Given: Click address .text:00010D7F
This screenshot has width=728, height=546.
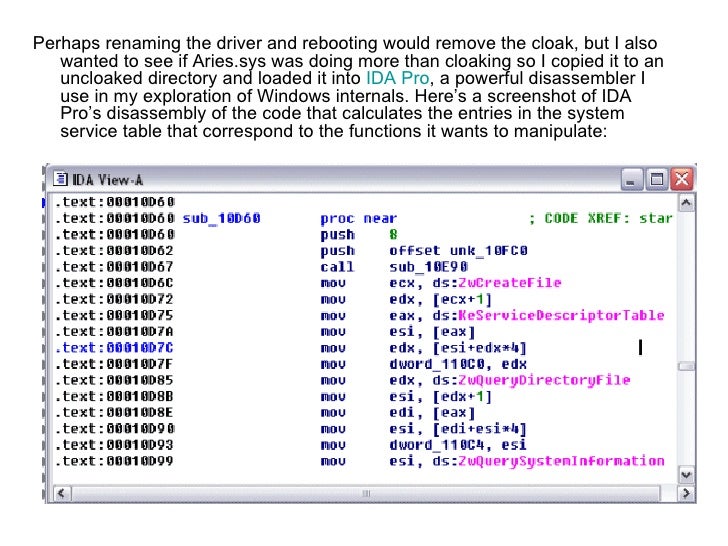Looking at the screenshot, I should (114, 364).
